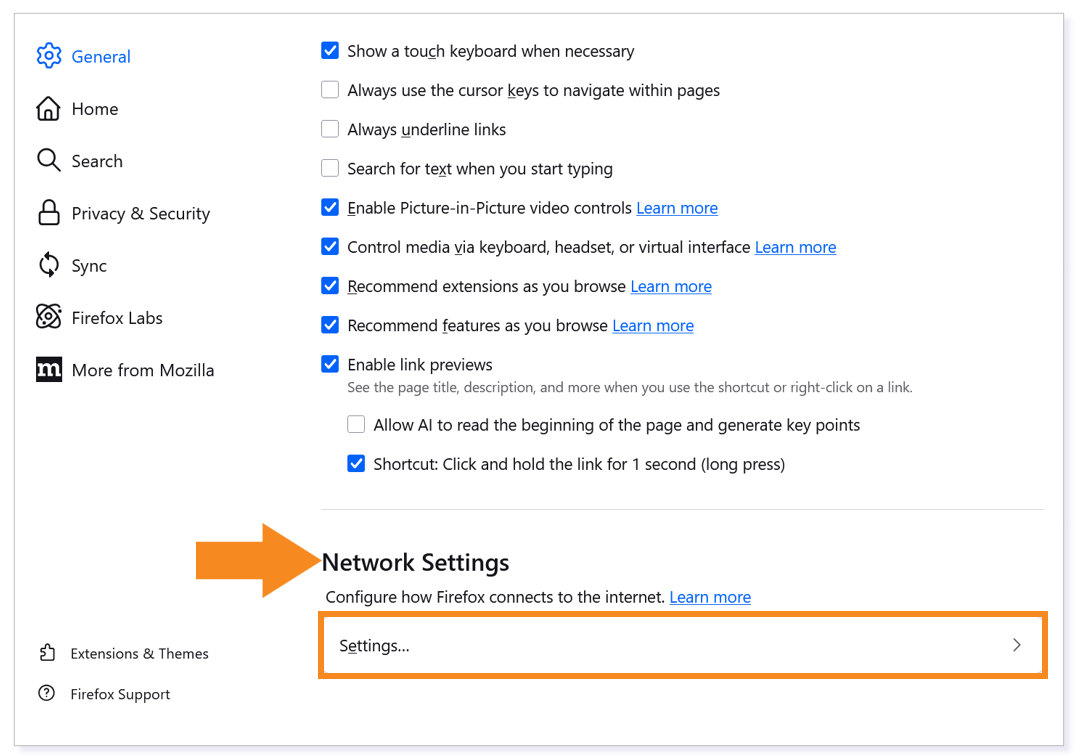Screen dimensions: 1083x756
Task: Open Search via the magnifying glass icon
Action: point(48,160)
